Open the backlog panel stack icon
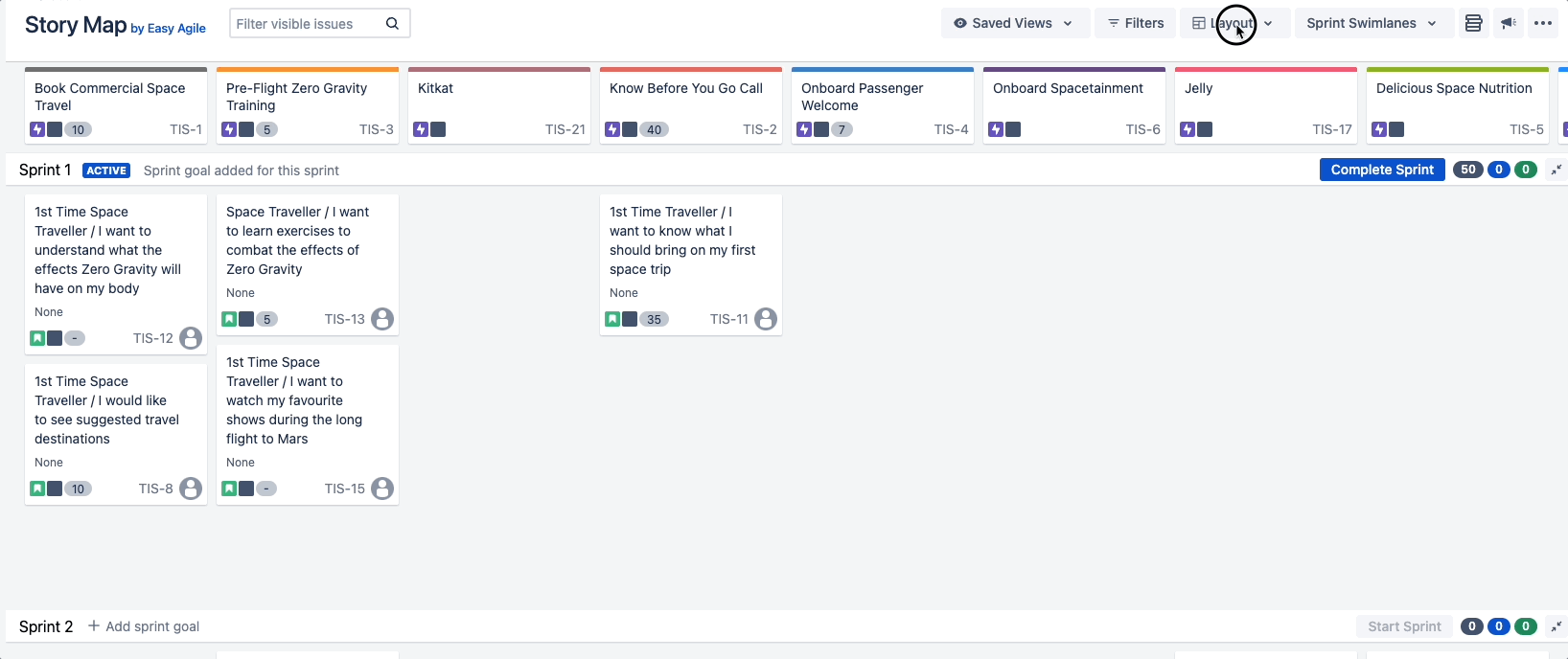Viewport: 1568px width, 659px height. point(1473,23)
